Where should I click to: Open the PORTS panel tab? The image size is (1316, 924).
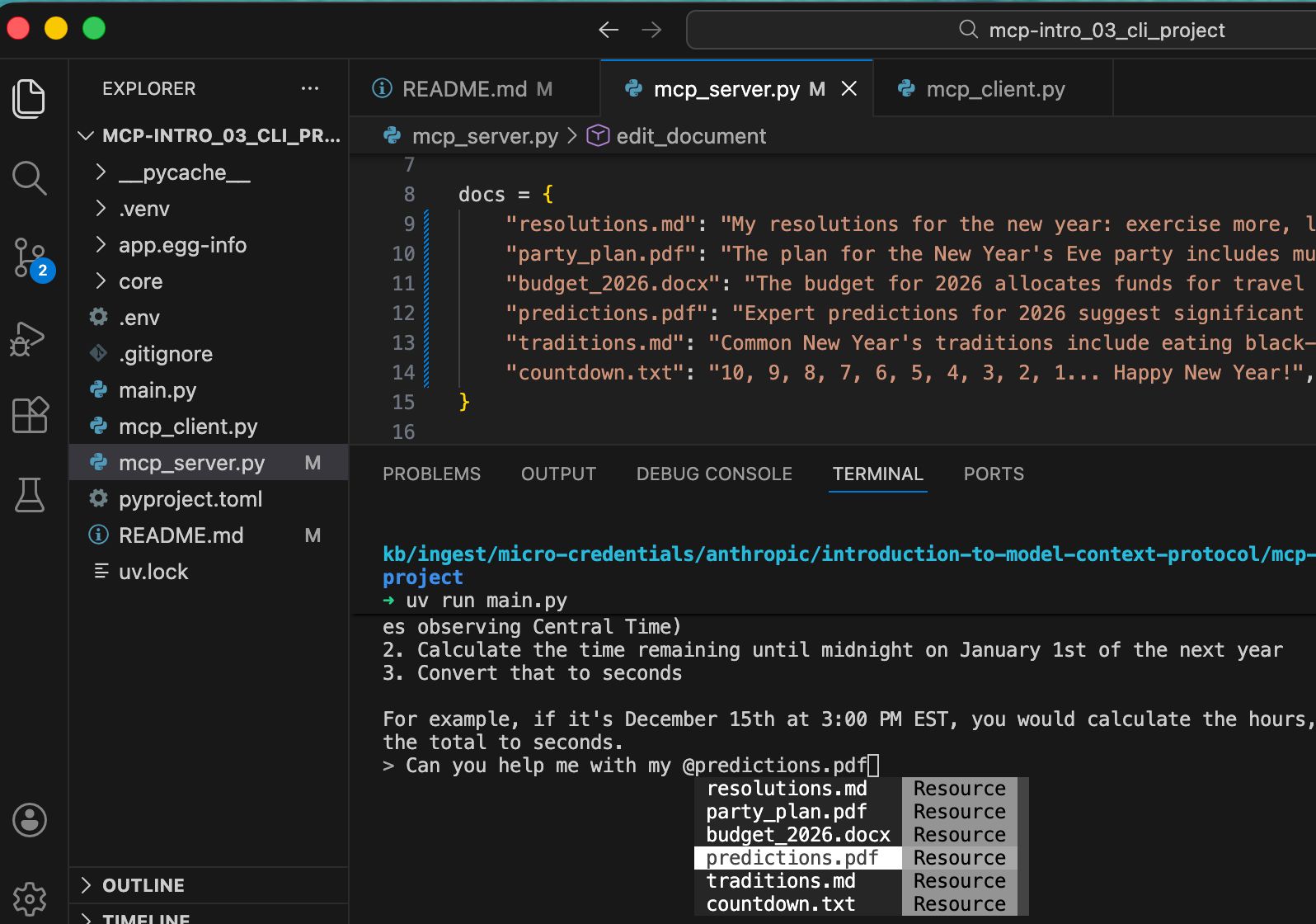[x=994, y=474]
